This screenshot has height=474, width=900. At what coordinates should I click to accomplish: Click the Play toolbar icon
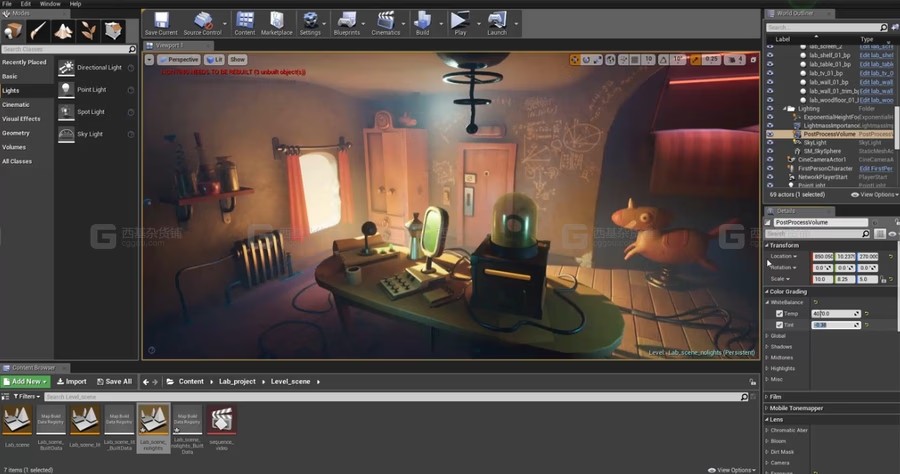pyautogui.click(x=460, y=24)
